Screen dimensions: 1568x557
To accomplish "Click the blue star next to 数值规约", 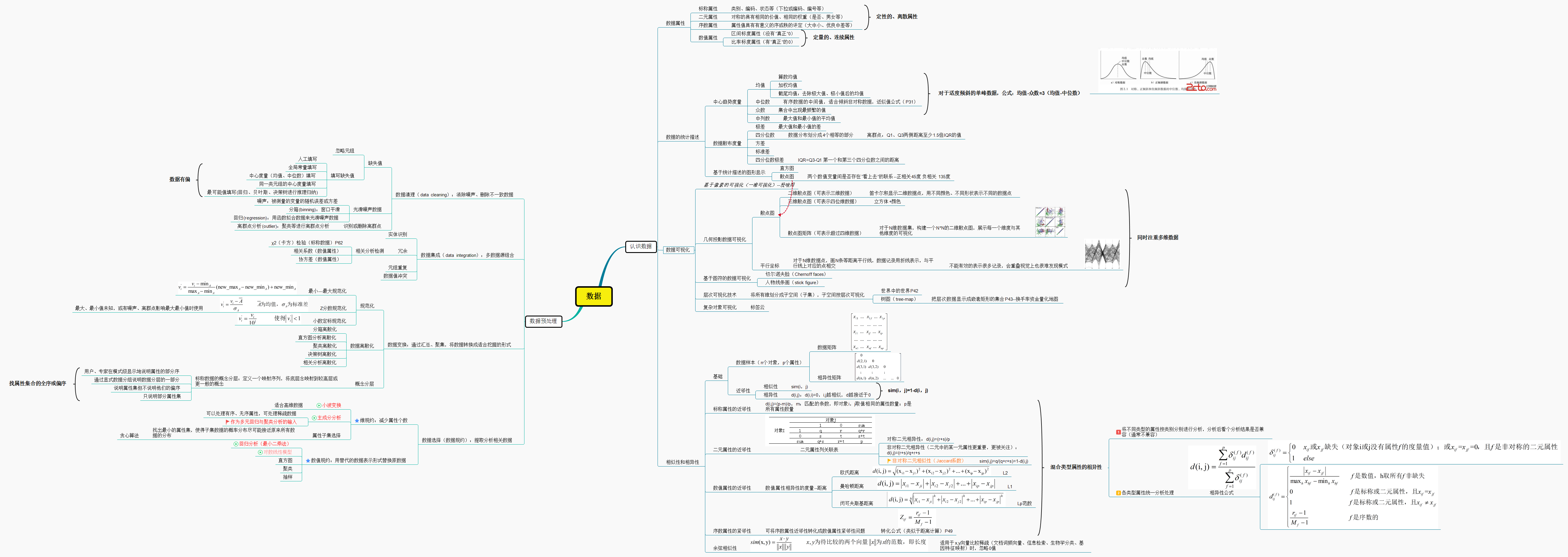I will pyautogui.click(x=308, y=461).
